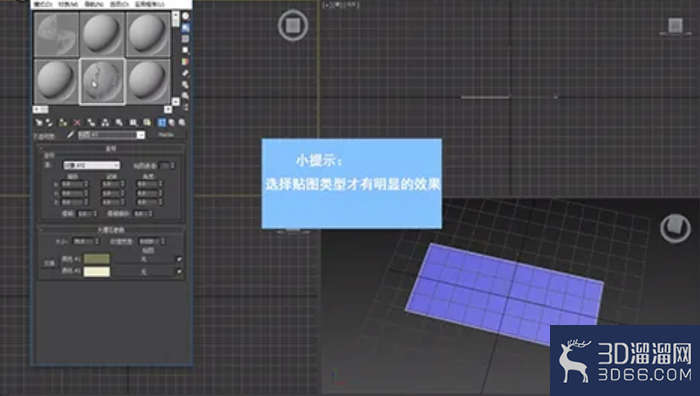Screen dimensions: 700x396
Task: Select the bottom-left sample slot
Action: (x=56, y=82)
